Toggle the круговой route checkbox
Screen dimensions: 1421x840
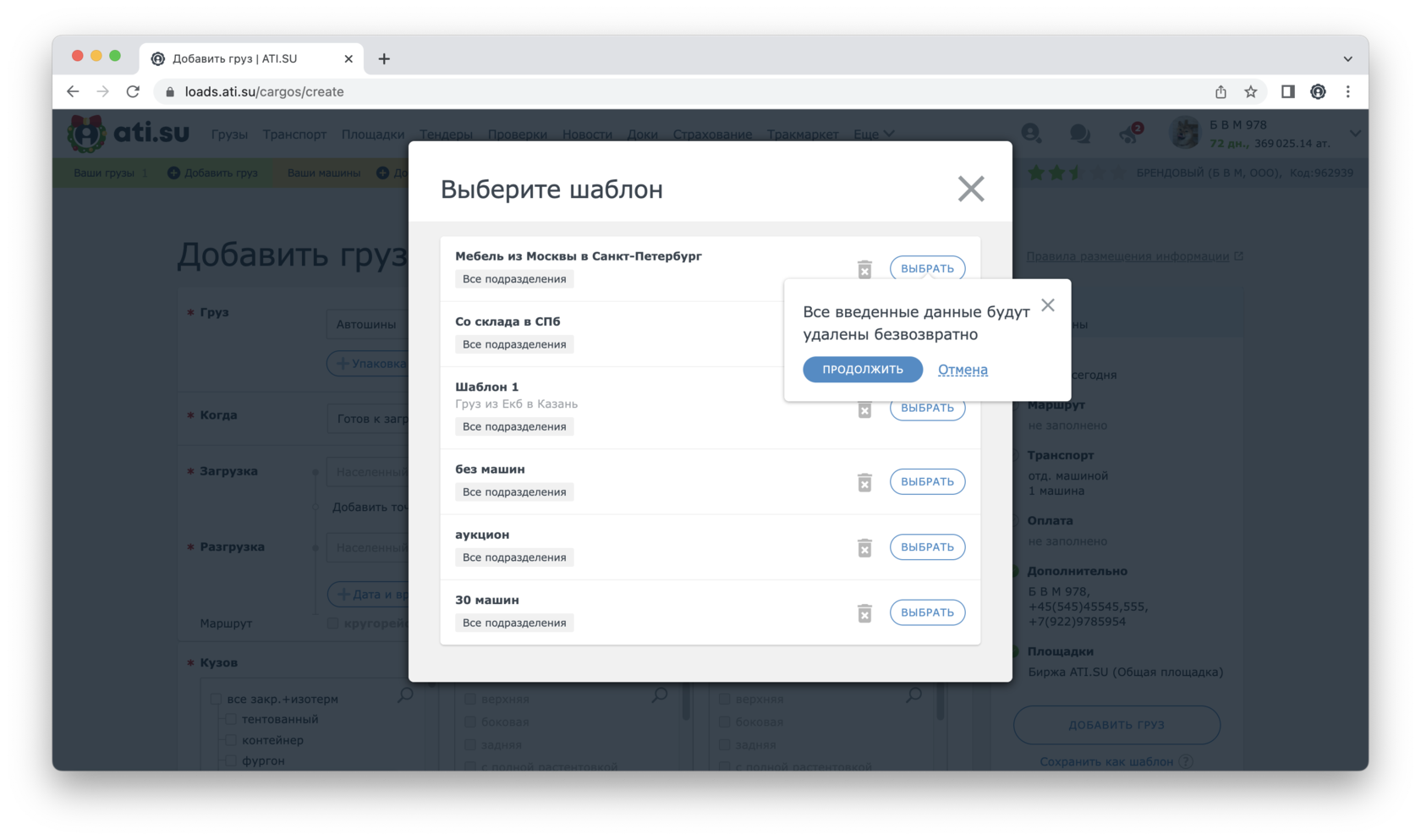332,623
